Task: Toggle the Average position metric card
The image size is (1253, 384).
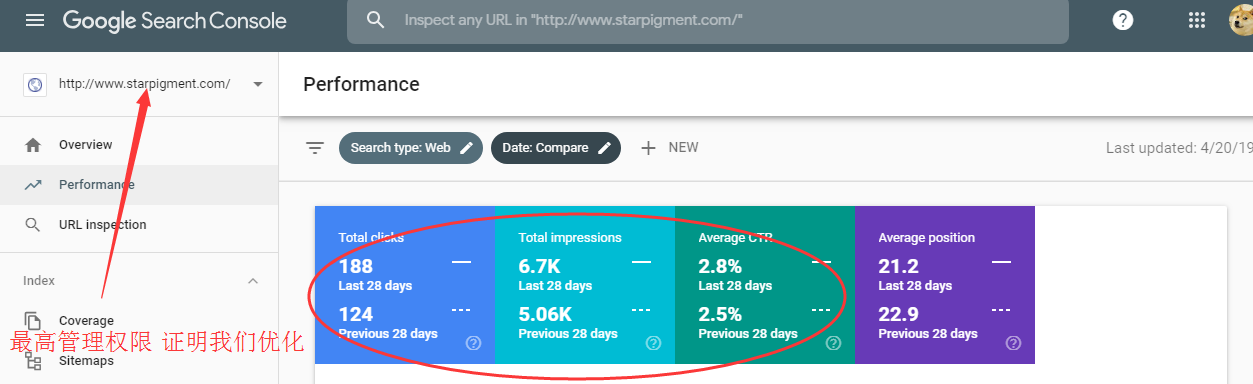Action: [945, 285]
